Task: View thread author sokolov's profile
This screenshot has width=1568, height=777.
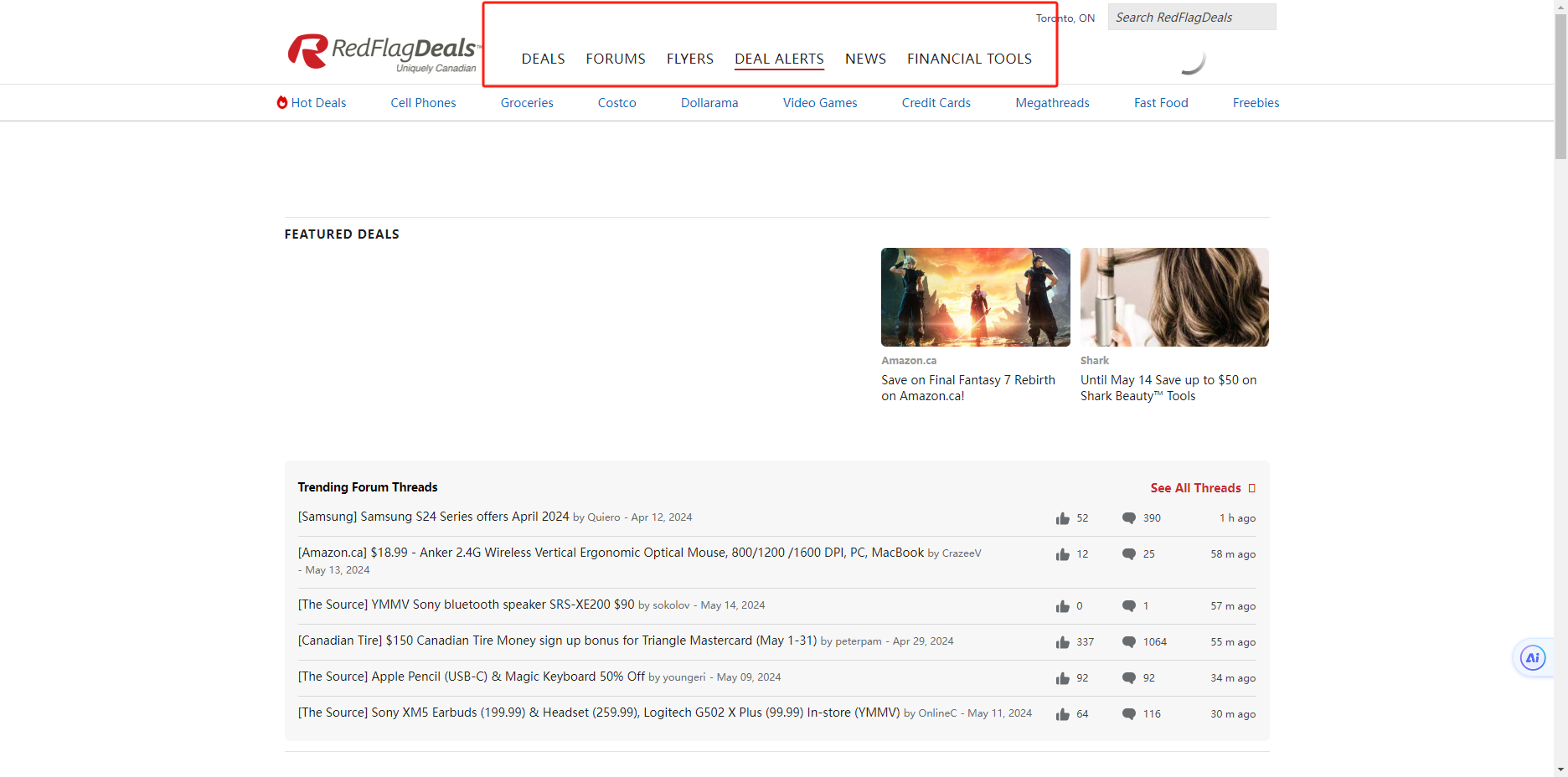Action: 672,605
